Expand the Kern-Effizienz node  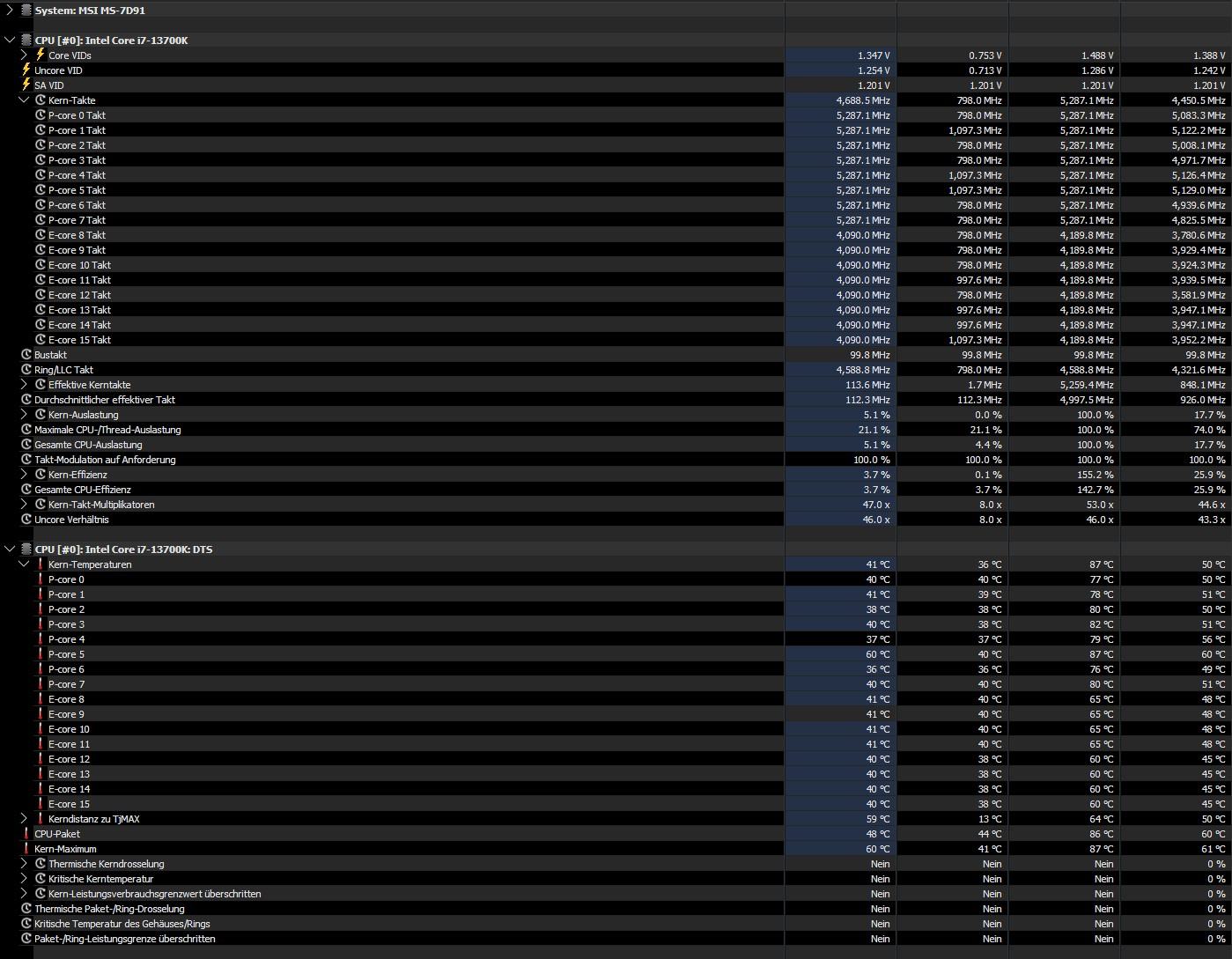[x=24, y=475]
